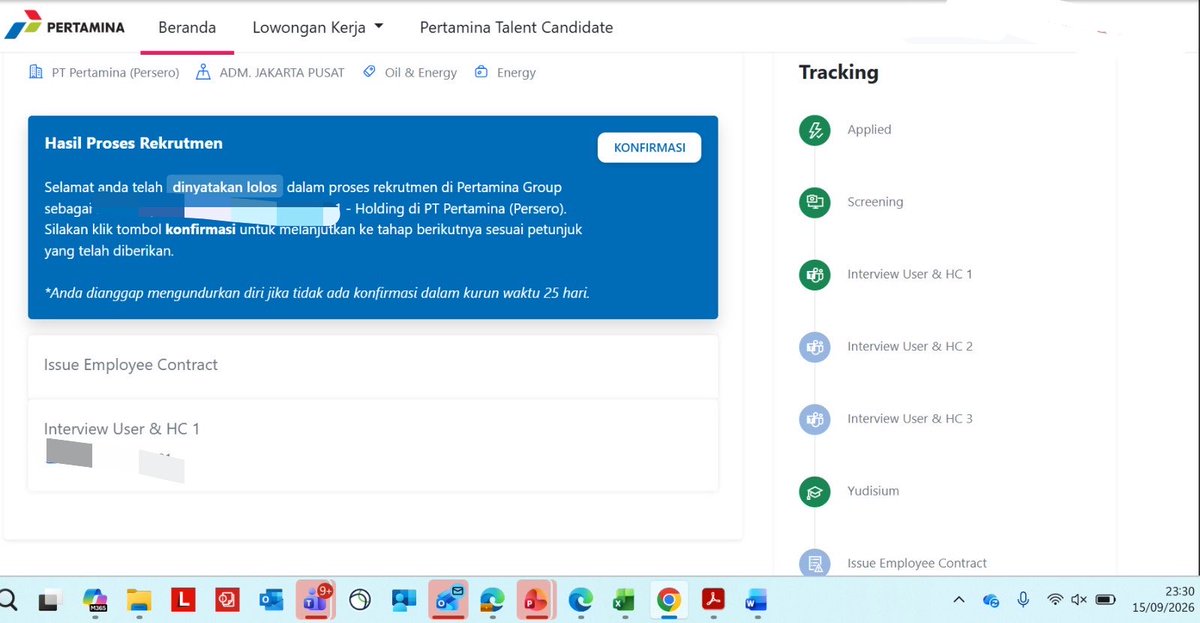The height and width of the screenshot is (623, 1200).
Task: Open the Issue Employee Contract card
Action: point(373,366)
